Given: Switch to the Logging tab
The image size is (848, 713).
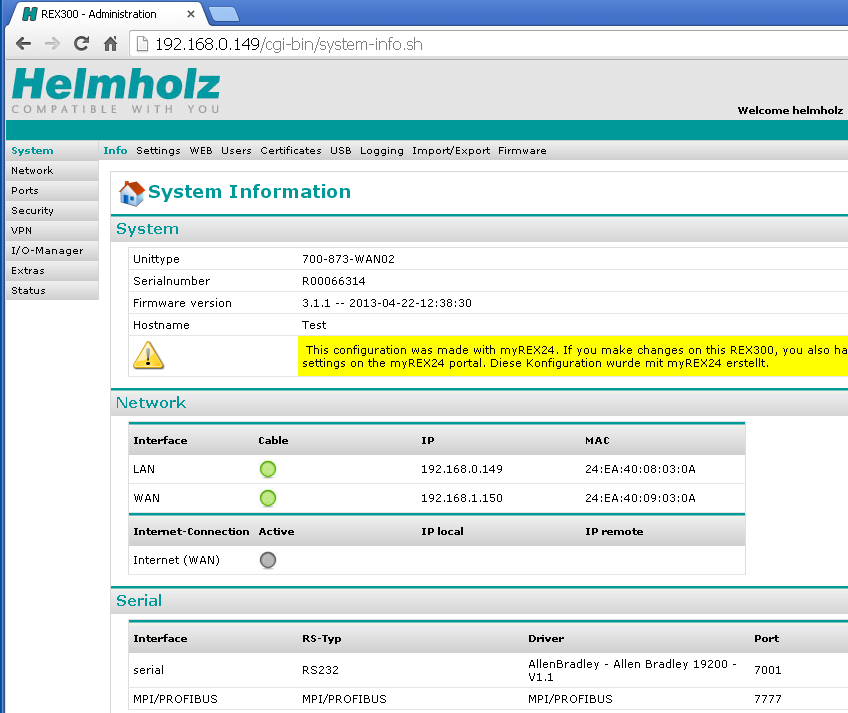Looking at the screenshot, I should (382, 151).
